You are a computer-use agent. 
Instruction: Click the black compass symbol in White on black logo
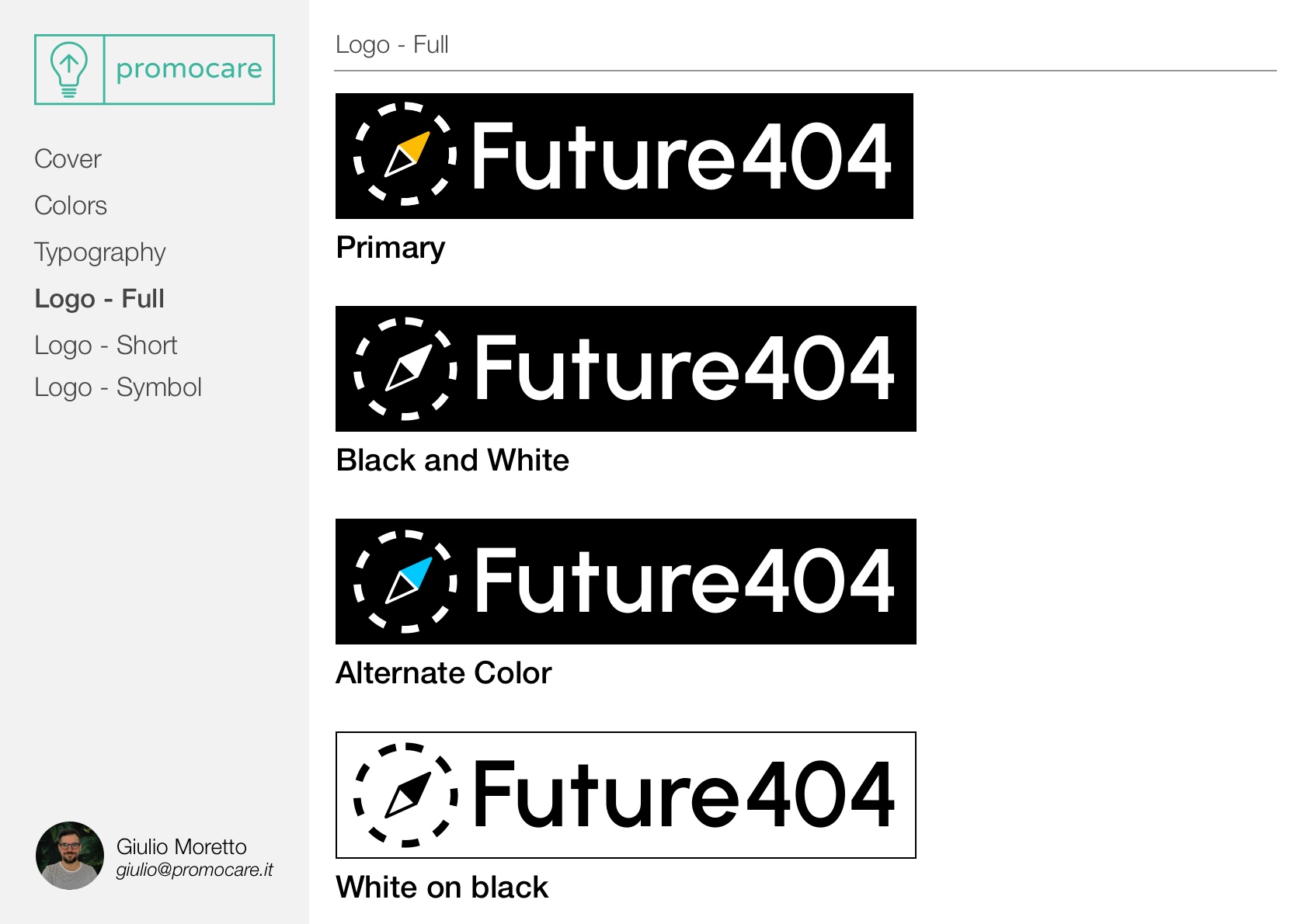[405, 795]
